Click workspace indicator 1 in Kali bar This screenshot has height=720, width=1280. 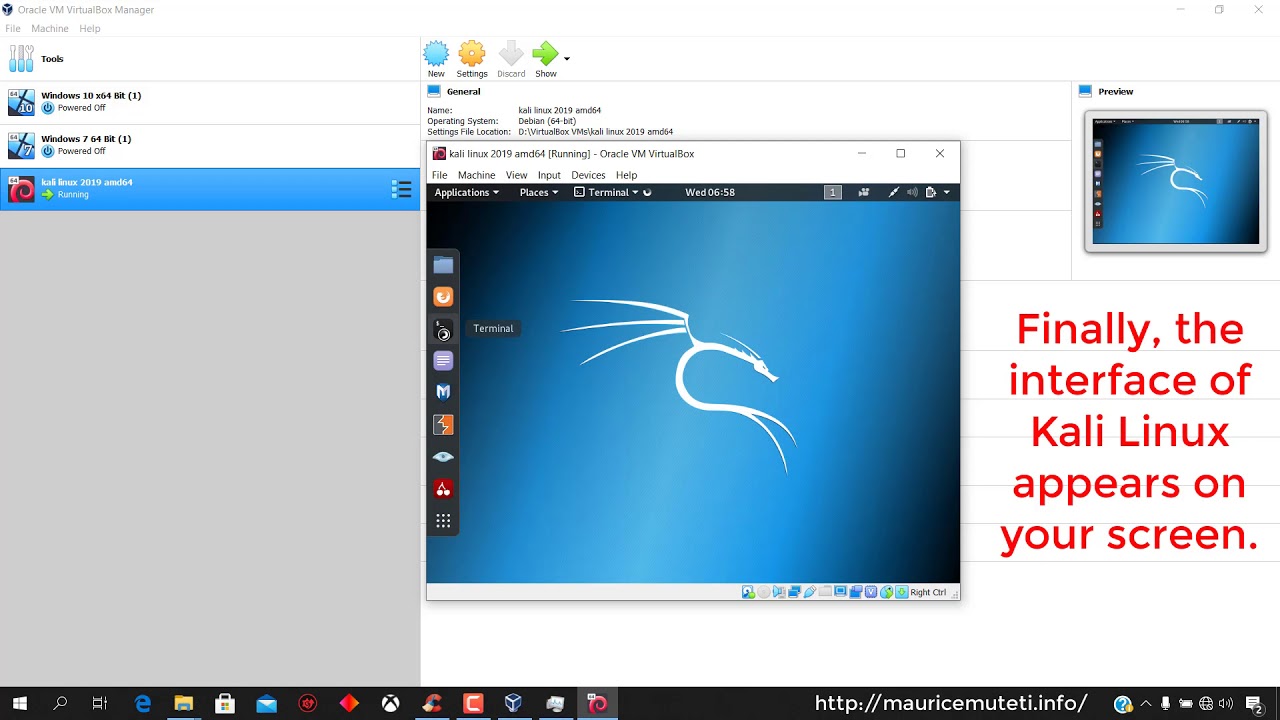pyautogui.click(x=832, y=192)
